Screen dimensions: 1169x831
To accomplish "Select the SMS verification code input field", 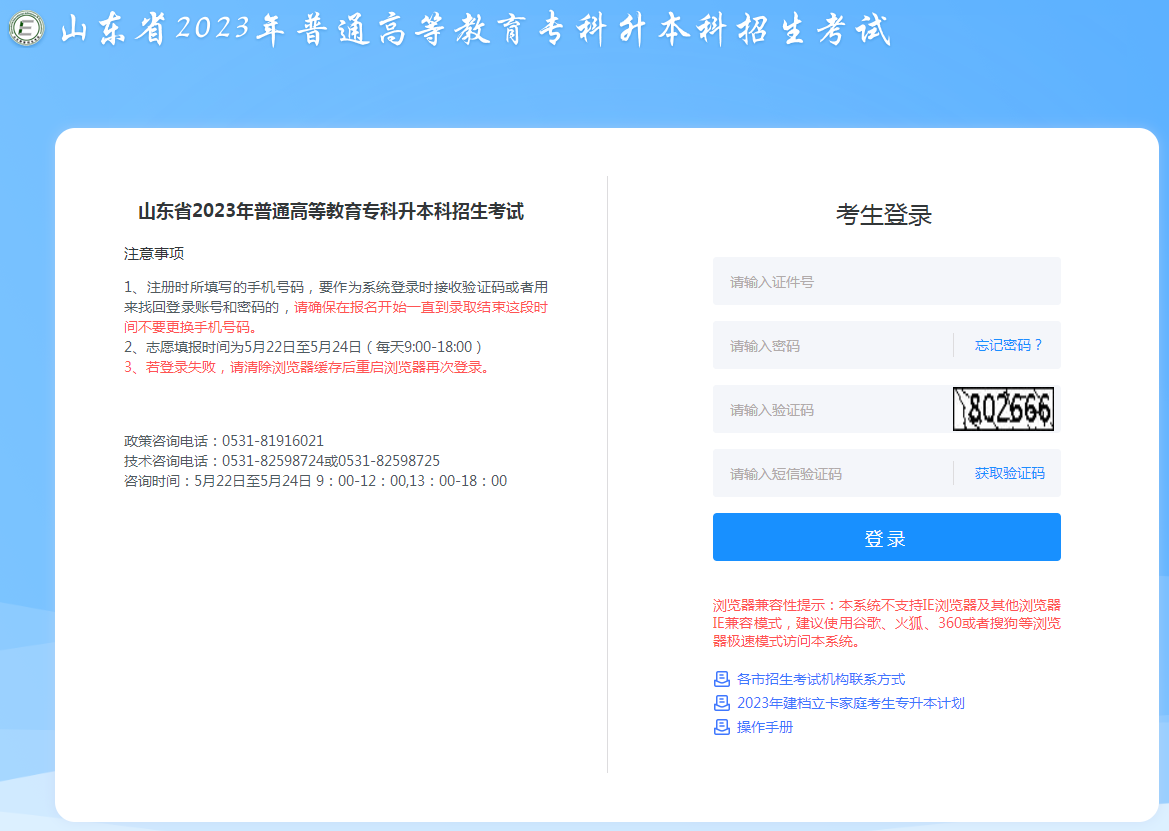I will 820,473.
